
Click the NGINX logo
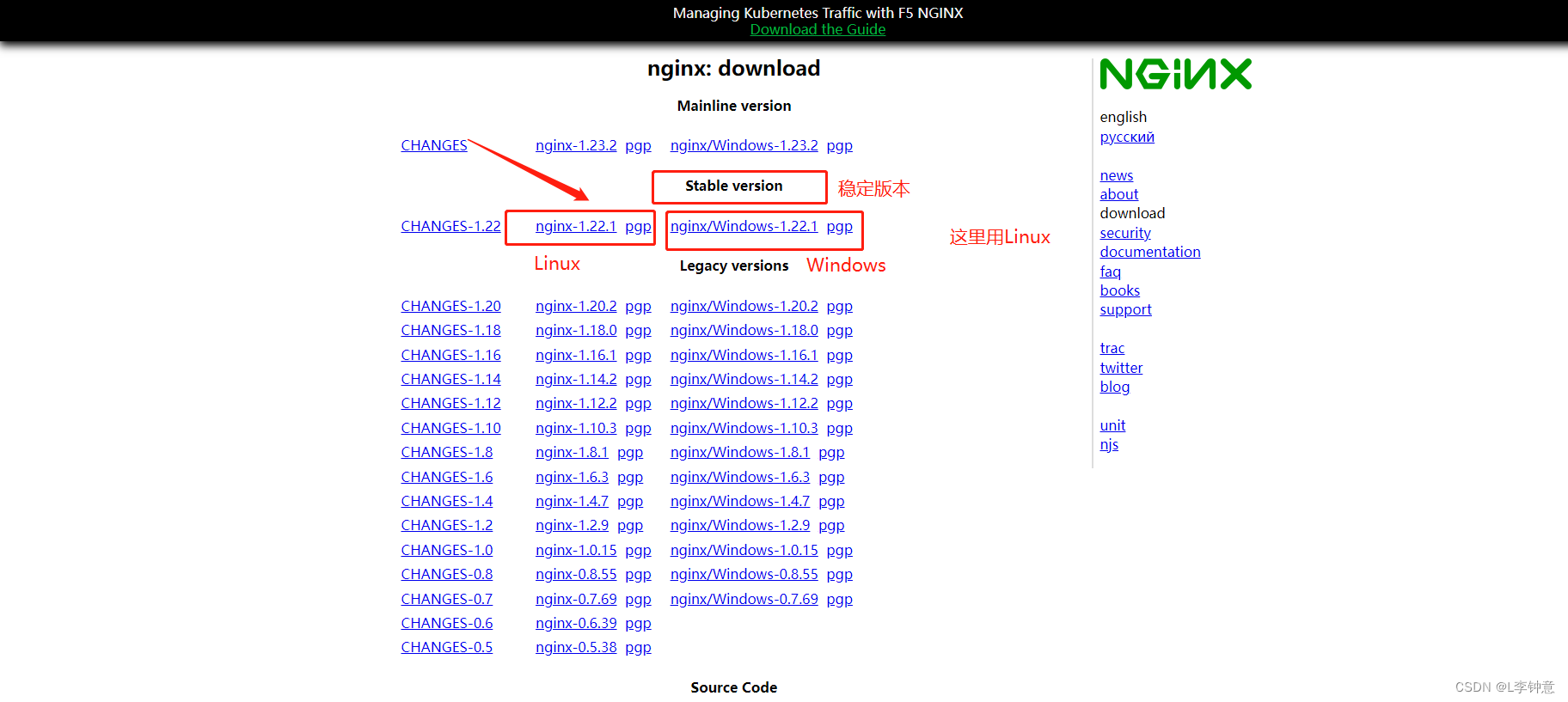tap(1175, 74)
